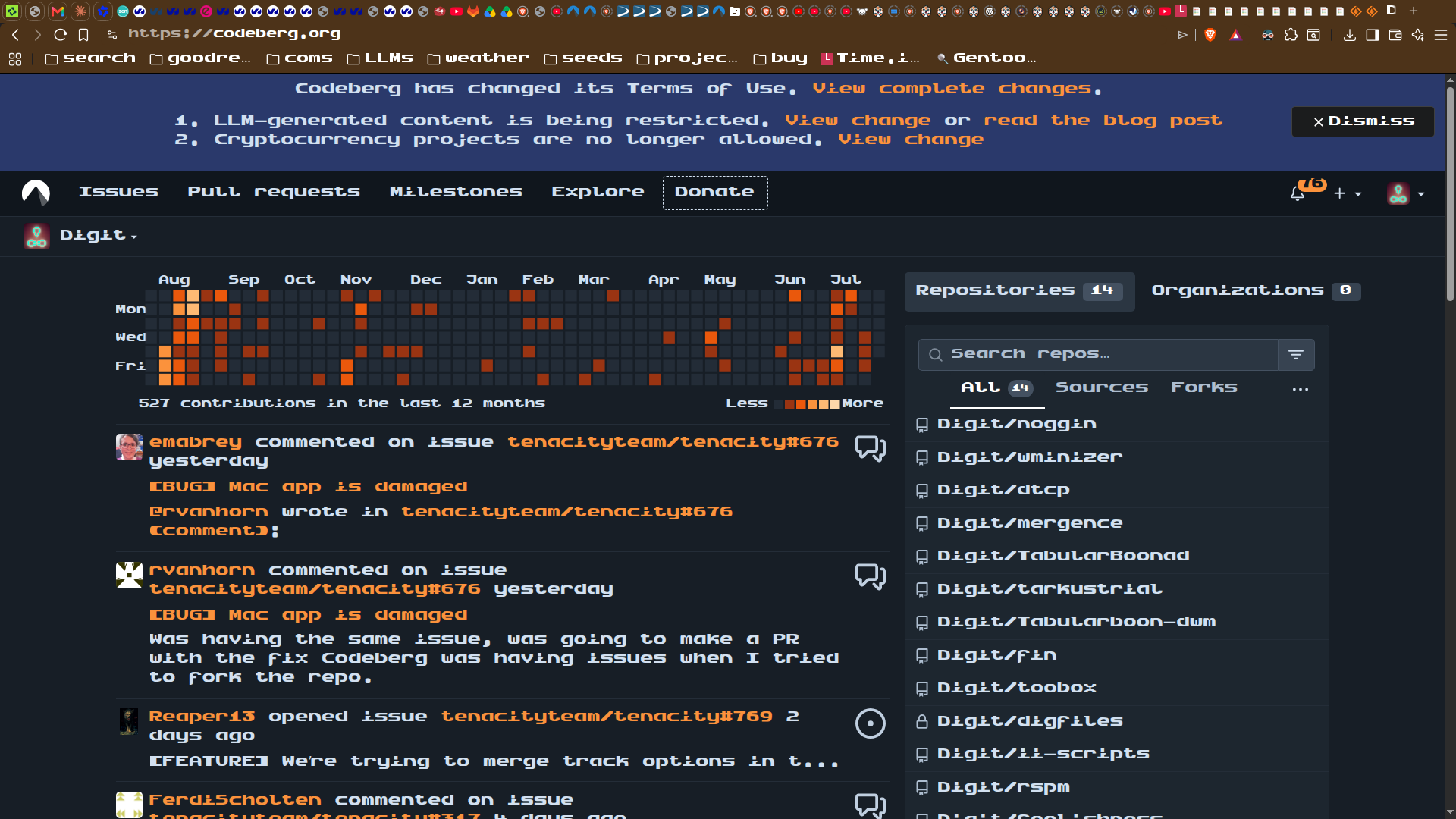1456x819 pixels.
Task: Select the Forks filter tab
Action: point(1204,388)
